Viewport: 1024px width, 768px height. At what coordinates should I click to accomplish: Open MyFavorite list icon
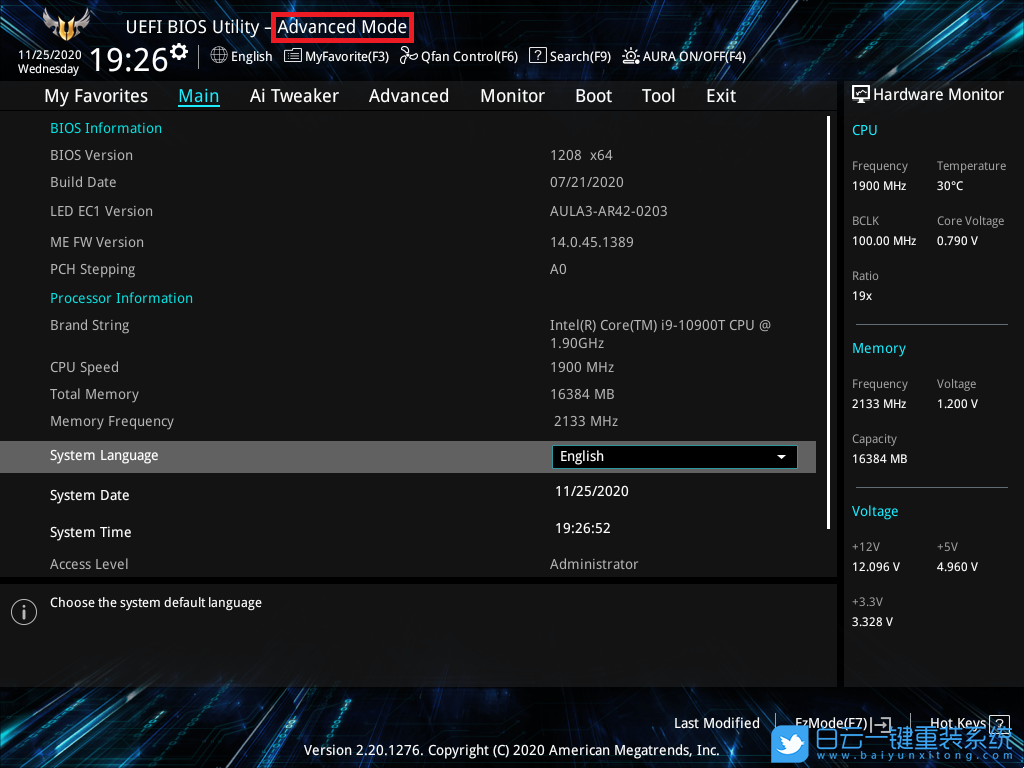pyautogui.click(x=292, y=56)
